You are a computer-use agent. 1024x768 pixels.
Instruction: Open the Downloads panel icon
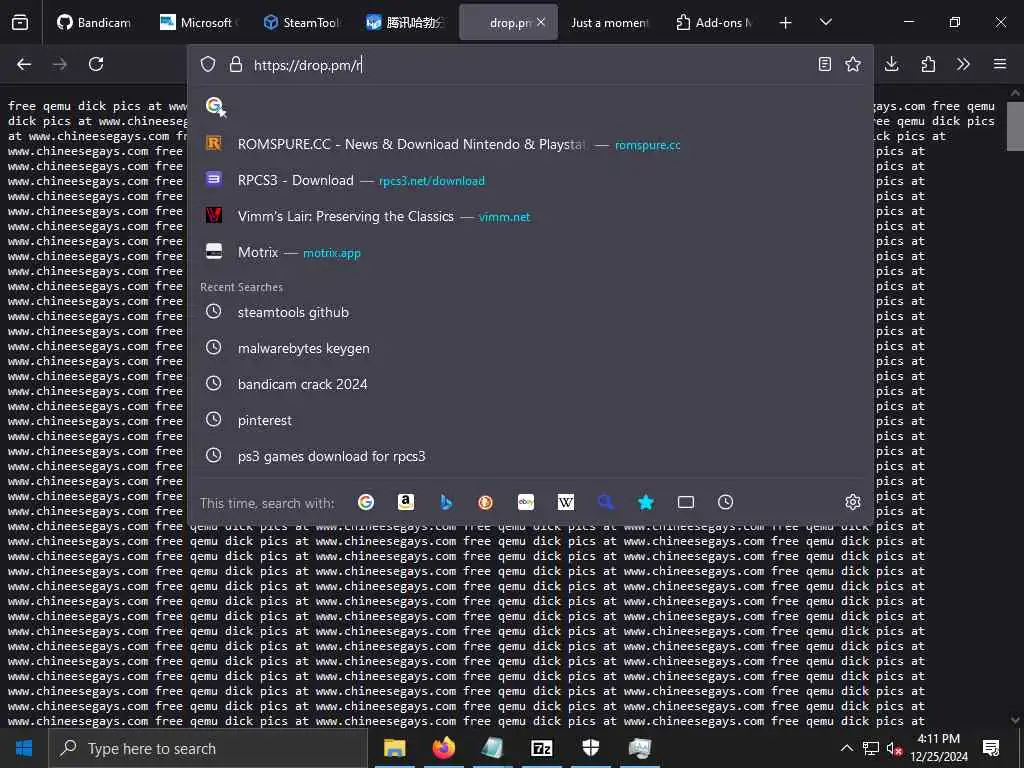click(x=891, y=64)
